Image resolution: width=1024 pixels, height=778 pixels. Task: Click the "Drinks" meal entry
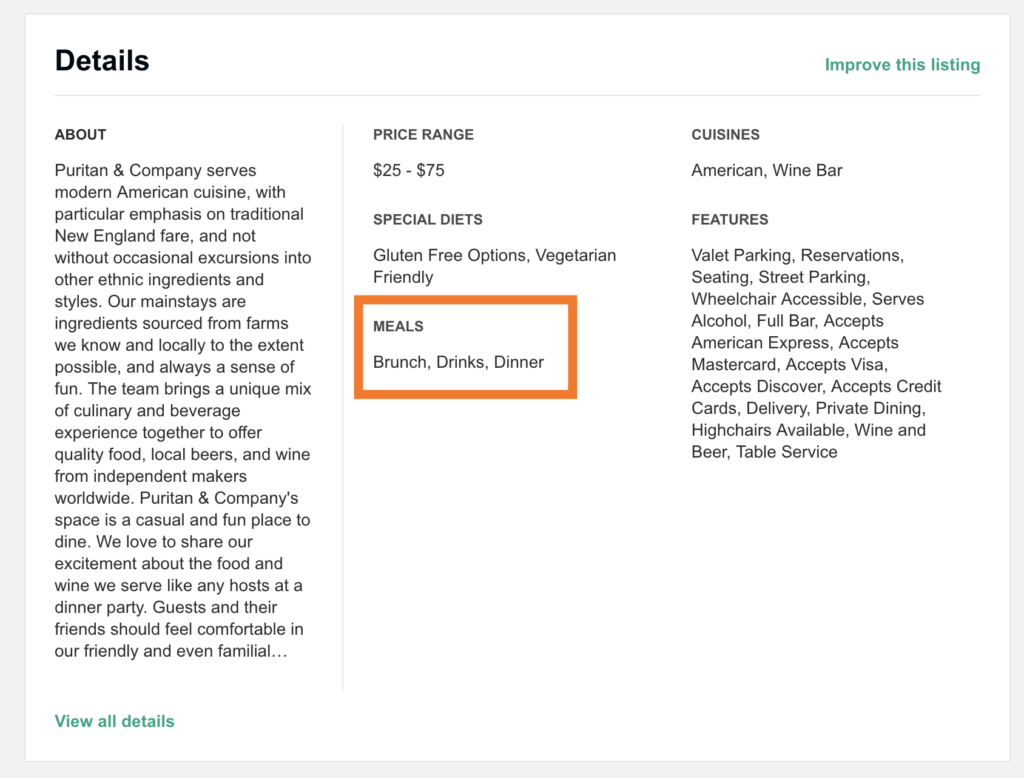462,362
